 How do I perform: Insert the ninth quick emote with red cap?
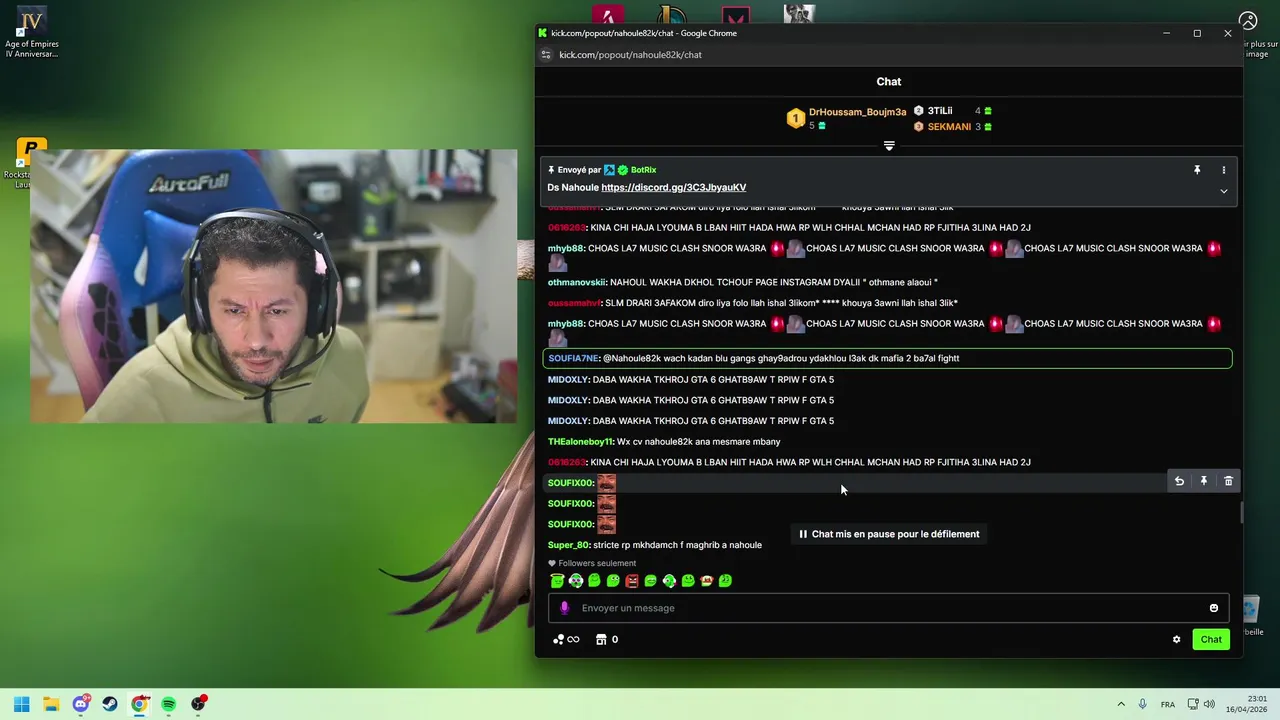(707, 581)
